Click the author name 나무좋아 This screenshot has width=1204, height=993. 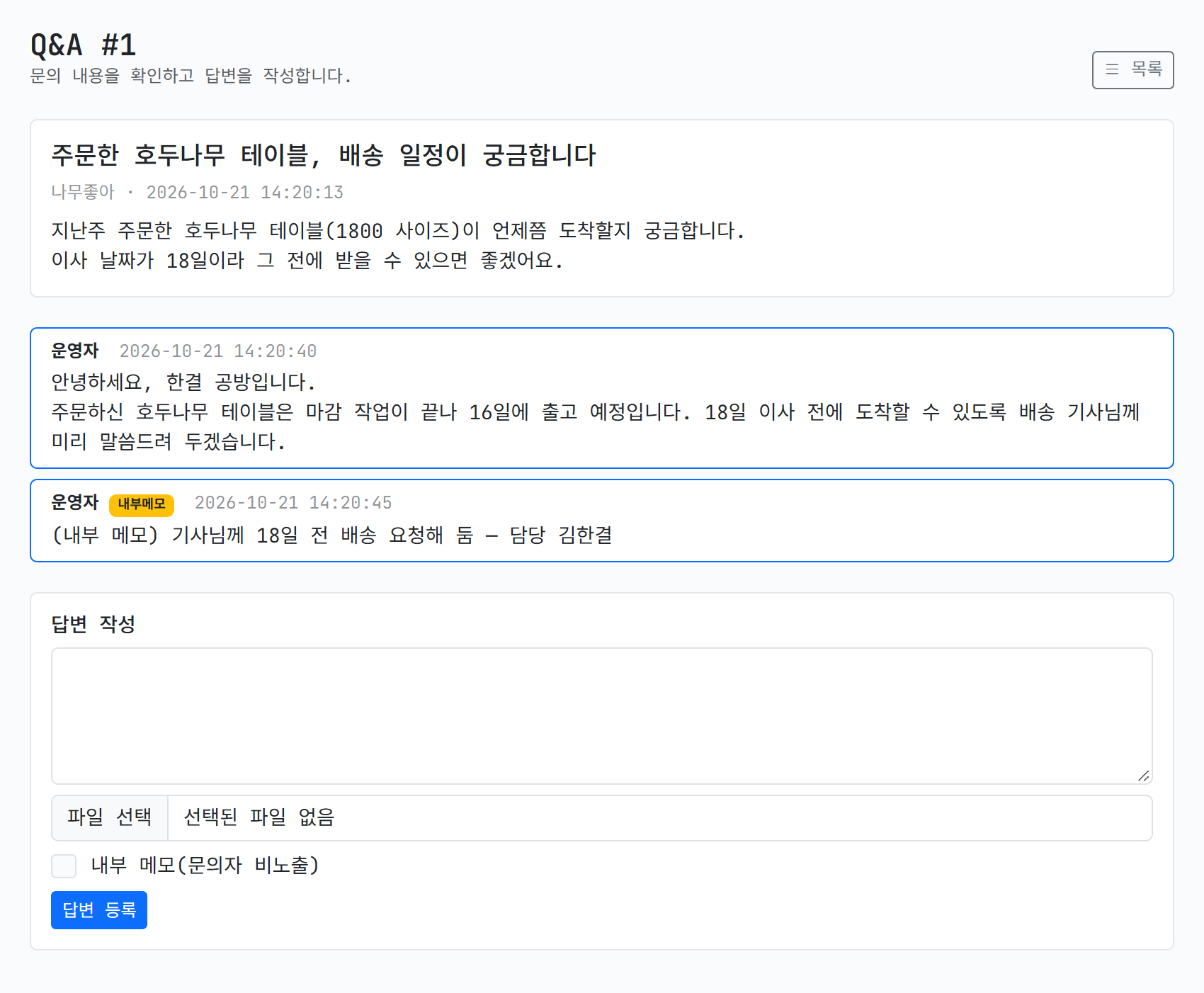click(83, 192)
